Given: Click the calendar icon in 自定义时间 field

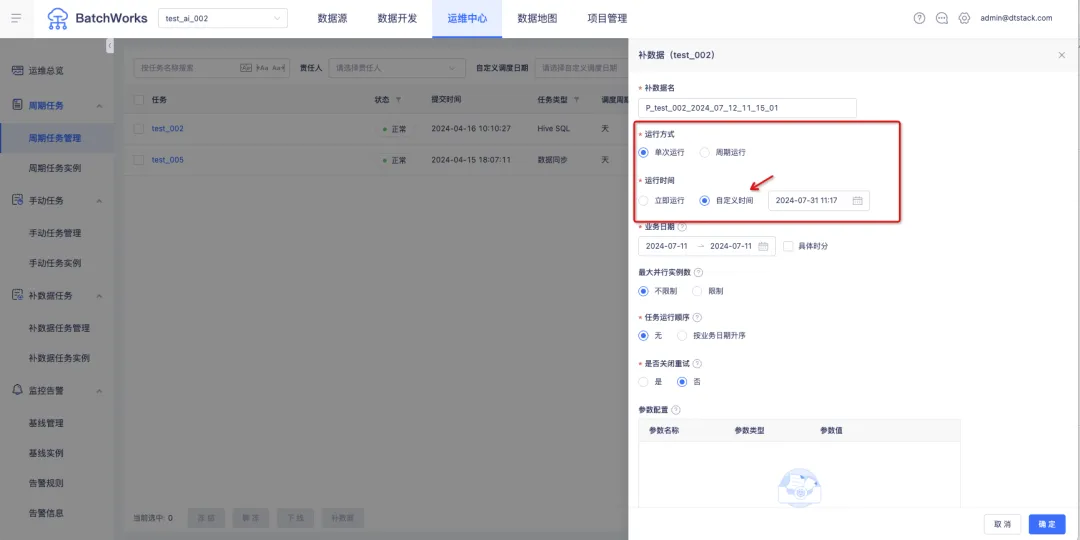Looking at the screenshot, I should pyautogui.click(x=858, y=200).
